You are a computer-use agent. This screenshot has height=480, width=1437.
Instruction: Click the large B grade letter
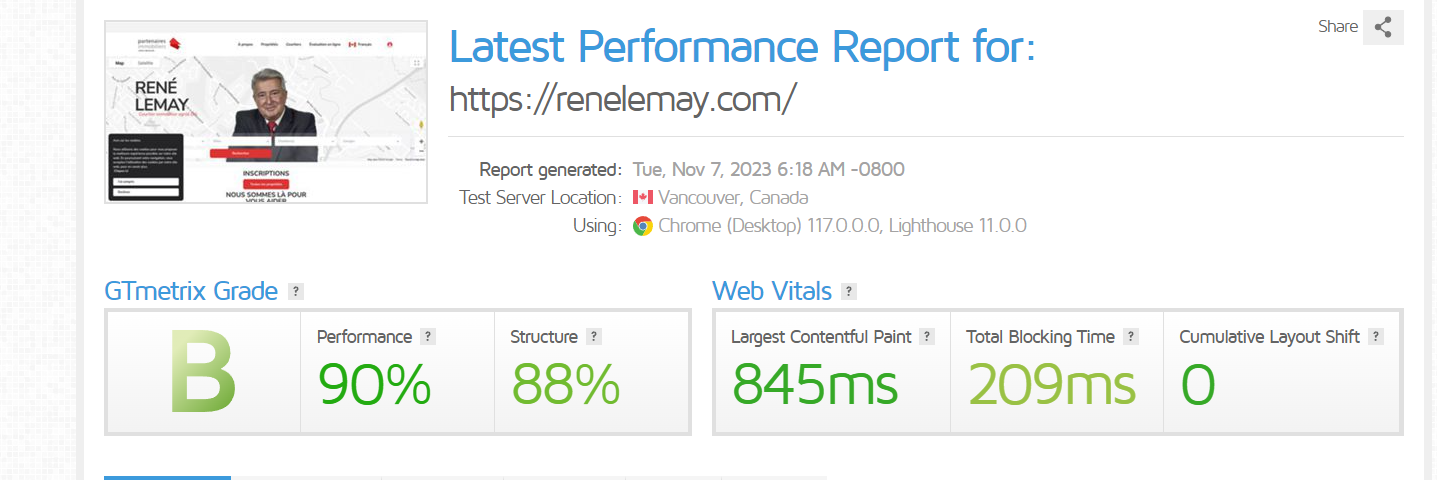point(204,373)
